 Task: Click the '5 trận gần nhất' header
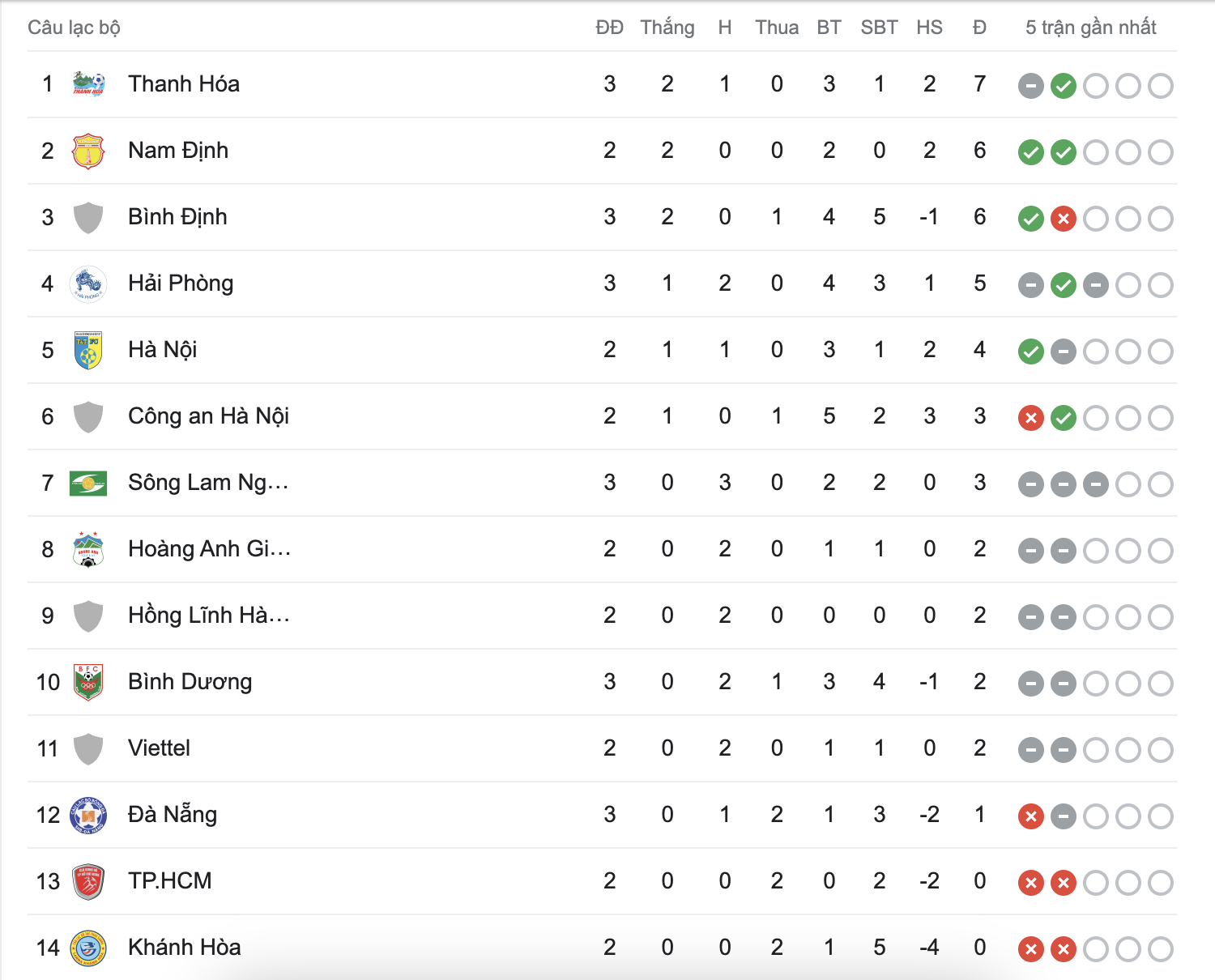pos(1090,28)
